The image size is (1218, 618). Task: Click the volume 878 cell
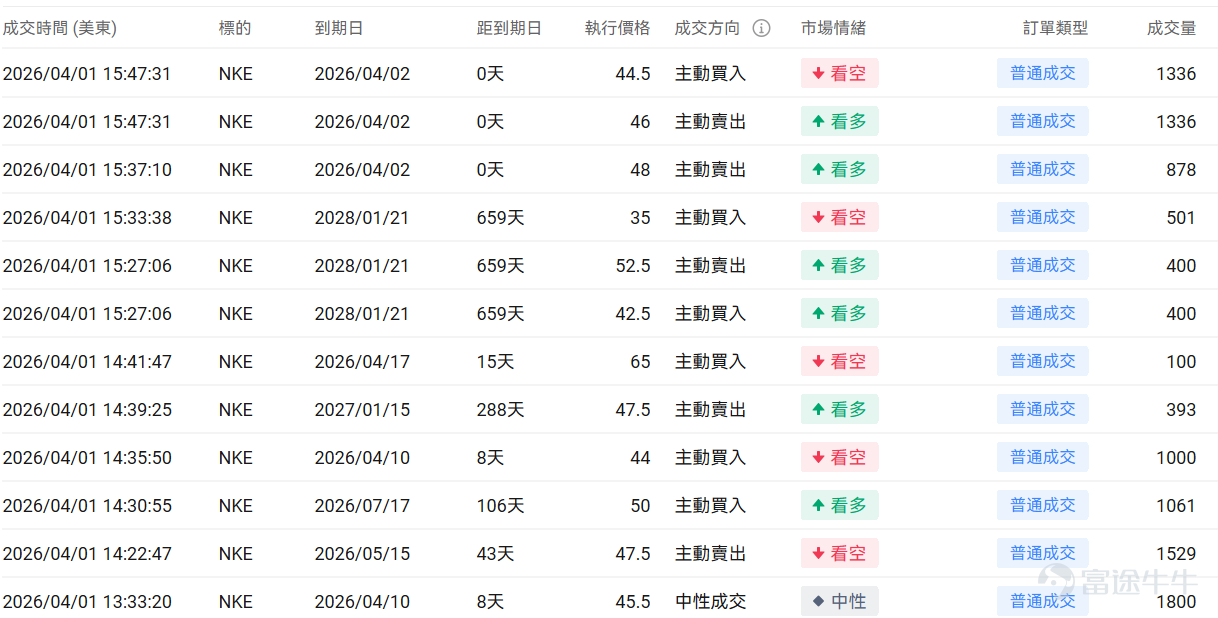1181,170
